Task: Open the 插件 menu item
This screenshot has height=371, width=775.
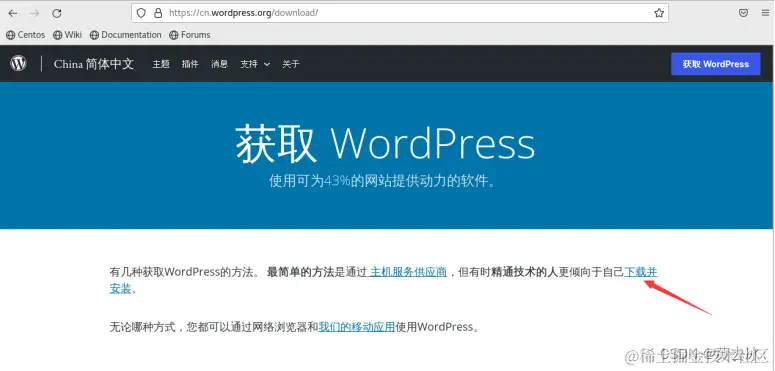Action: 190,64
